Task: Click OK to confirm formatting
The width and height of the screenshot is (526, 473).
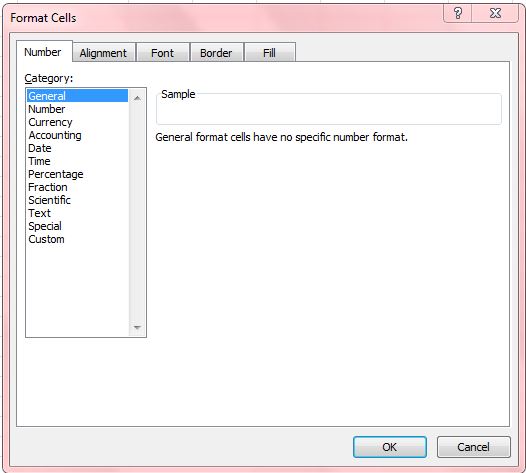Action: (x=390, y=447)
